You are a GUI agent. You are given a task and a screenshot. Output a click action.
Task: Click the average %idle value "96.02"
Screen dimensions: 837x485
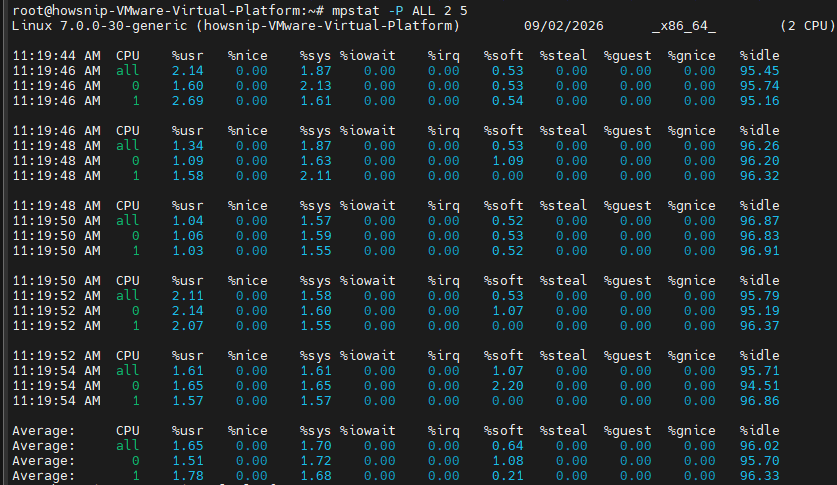760,446
